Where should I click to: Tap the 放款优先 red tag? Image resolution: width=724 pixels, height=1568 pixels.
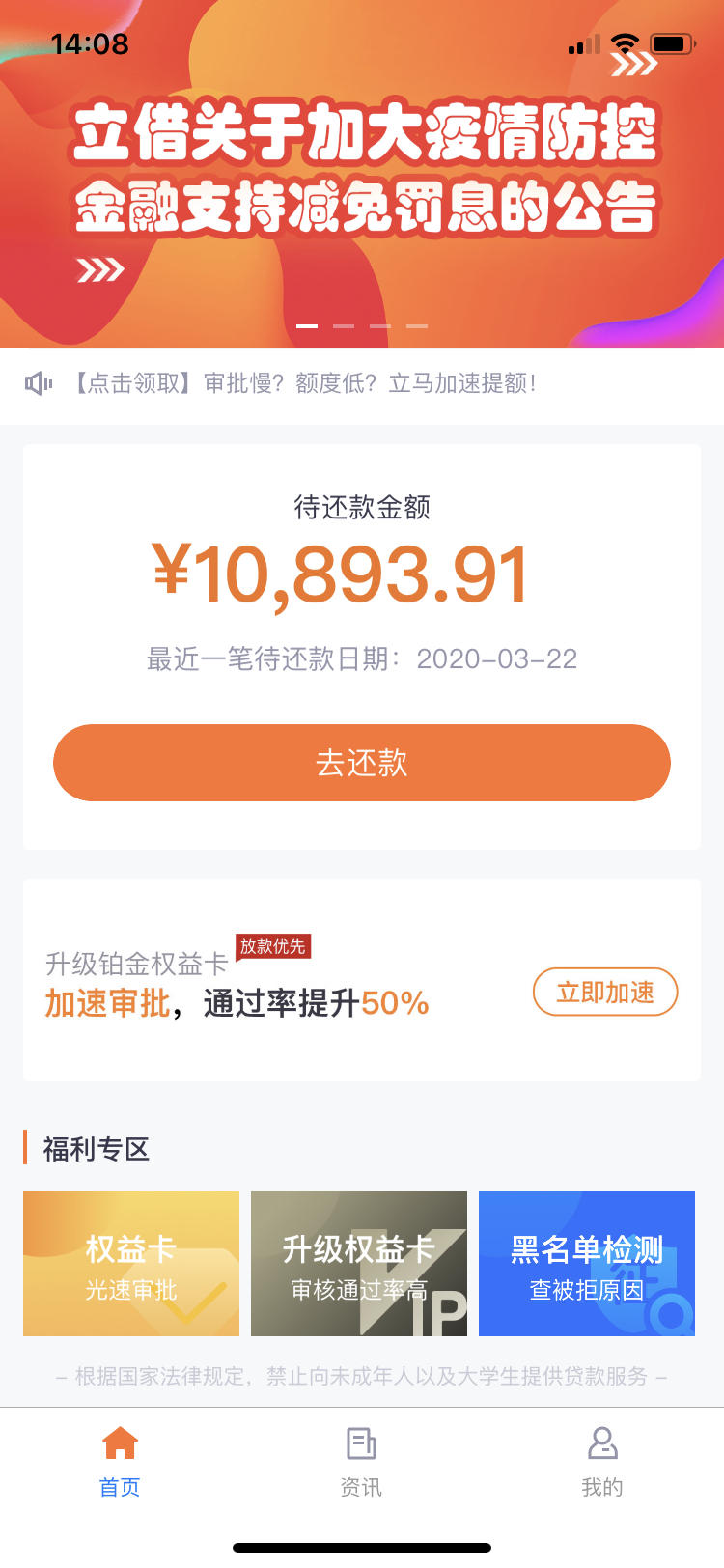tap(273, 946)
